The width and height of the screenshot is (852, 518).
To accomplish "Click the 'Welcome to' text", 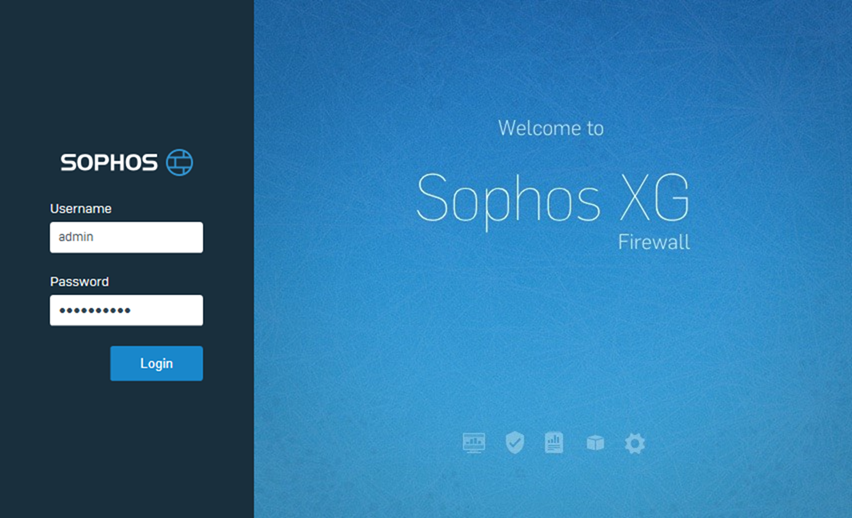I will (x=551, y=128).
